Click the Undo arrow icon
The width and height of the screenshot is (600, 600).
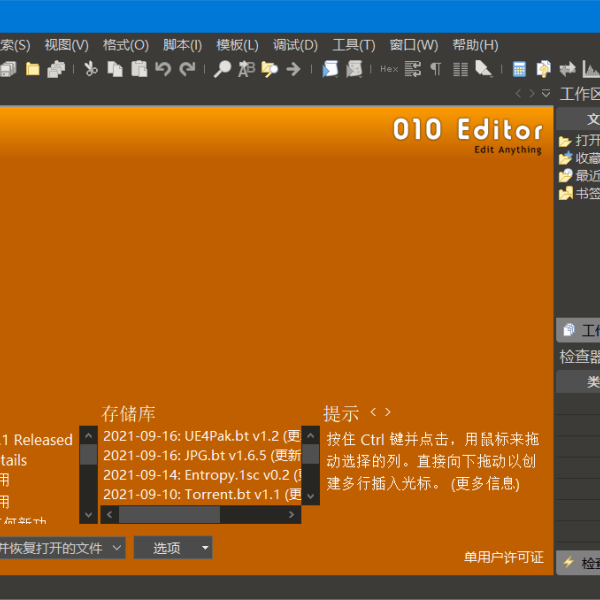point(163,69)
